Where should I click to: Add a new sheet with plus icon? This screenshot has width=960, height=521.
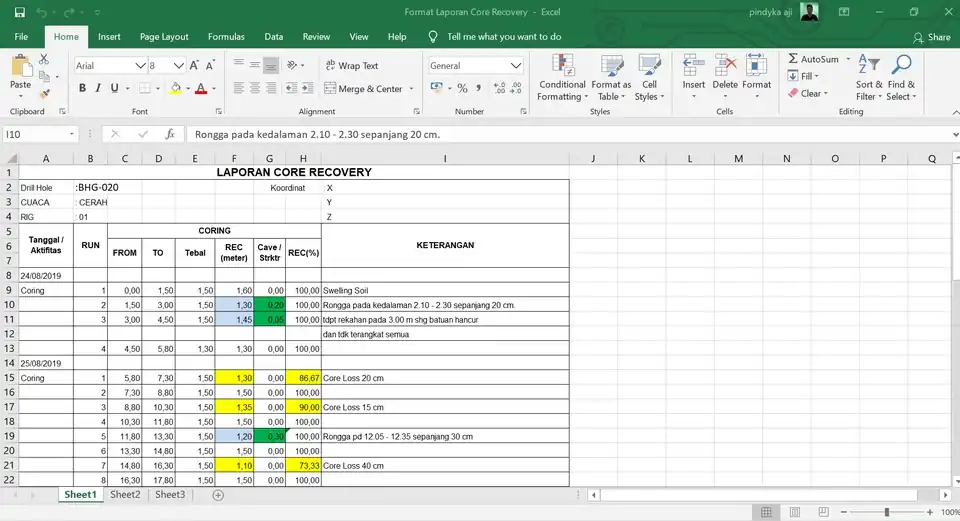[x=218, y=495]
